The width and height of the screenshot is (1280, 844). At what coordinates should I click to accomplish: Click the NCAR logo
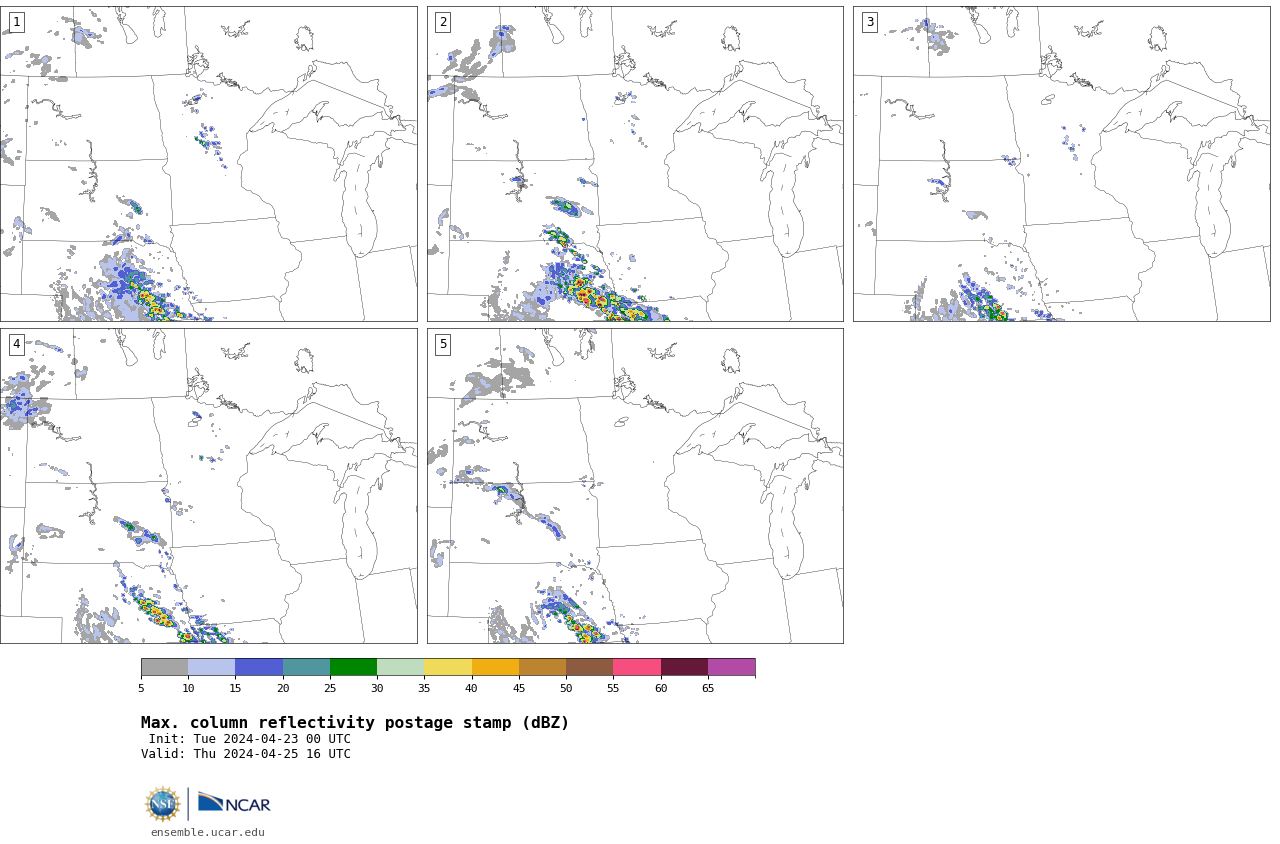234,804
